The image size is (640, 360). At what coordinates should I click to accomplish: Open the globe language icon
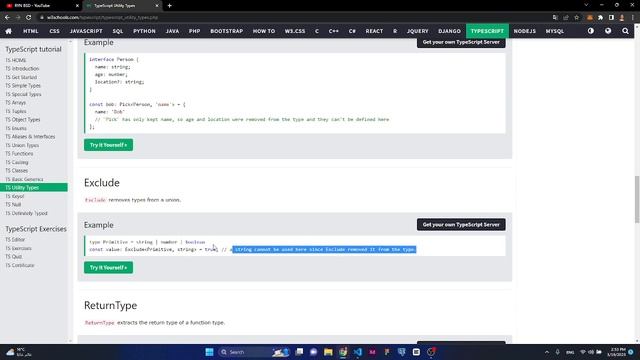coord(608,31)
